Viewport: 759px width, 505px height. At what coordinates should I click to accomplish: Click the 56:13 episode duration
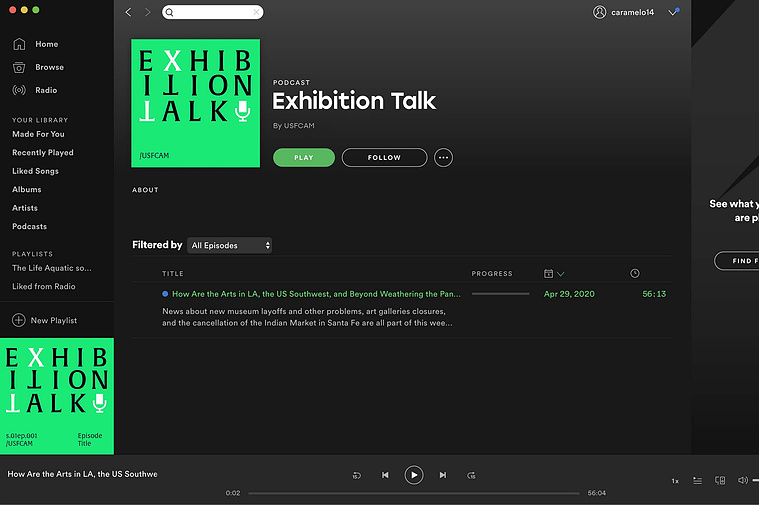(654, 294)
